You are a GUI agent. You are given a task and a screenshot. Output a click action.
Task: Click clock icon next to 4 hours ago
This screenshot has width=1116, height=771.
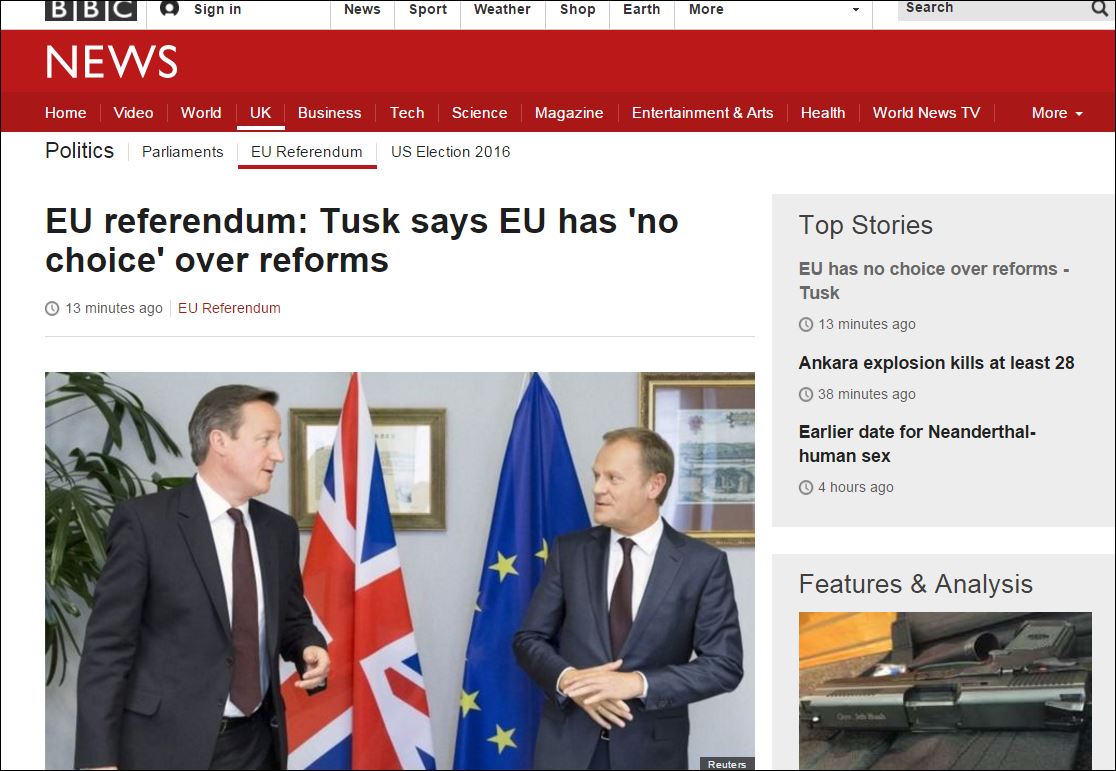[806, 488]
